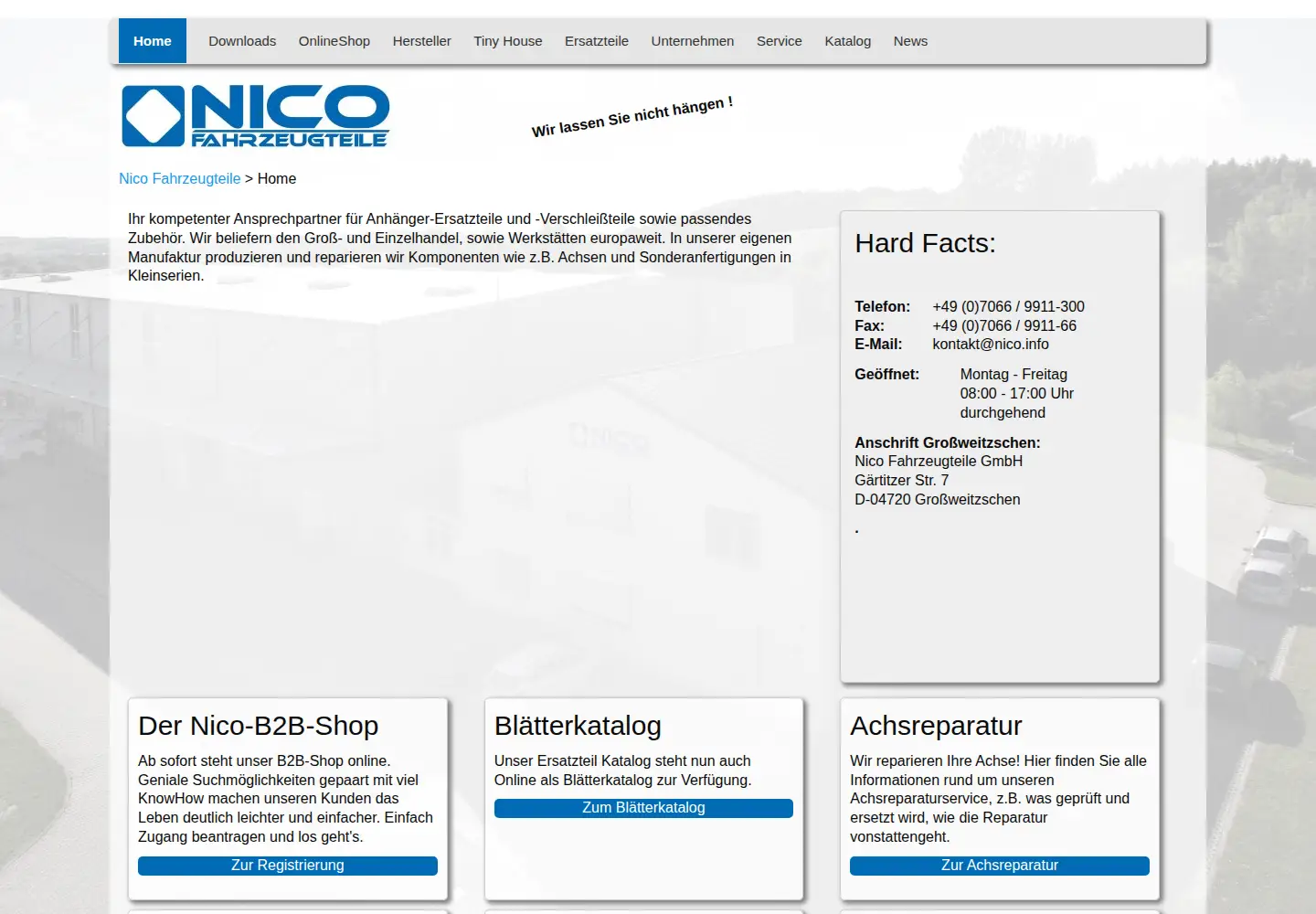Open the Hersteller menu

click(x=422, y=41)
